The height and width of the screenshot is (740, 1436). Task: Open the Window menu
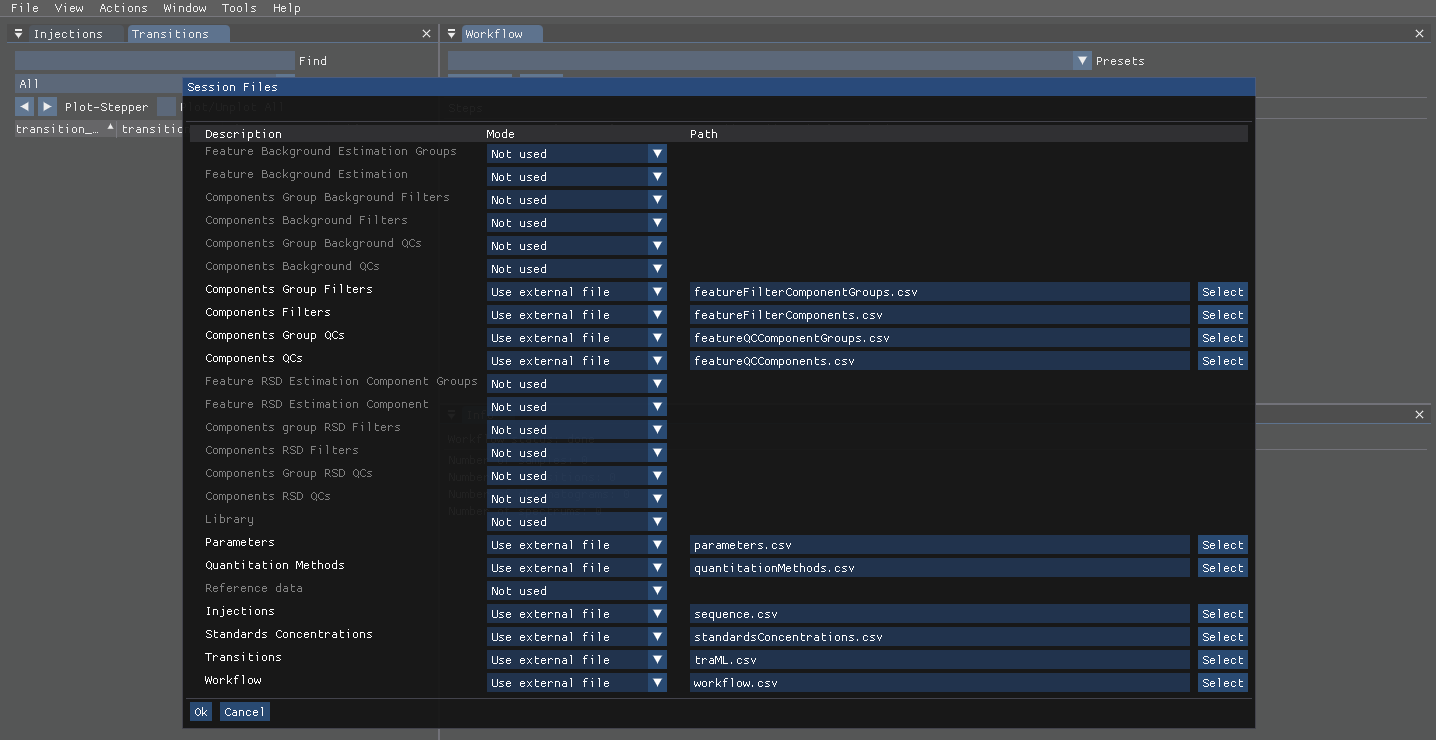(185, 8)
